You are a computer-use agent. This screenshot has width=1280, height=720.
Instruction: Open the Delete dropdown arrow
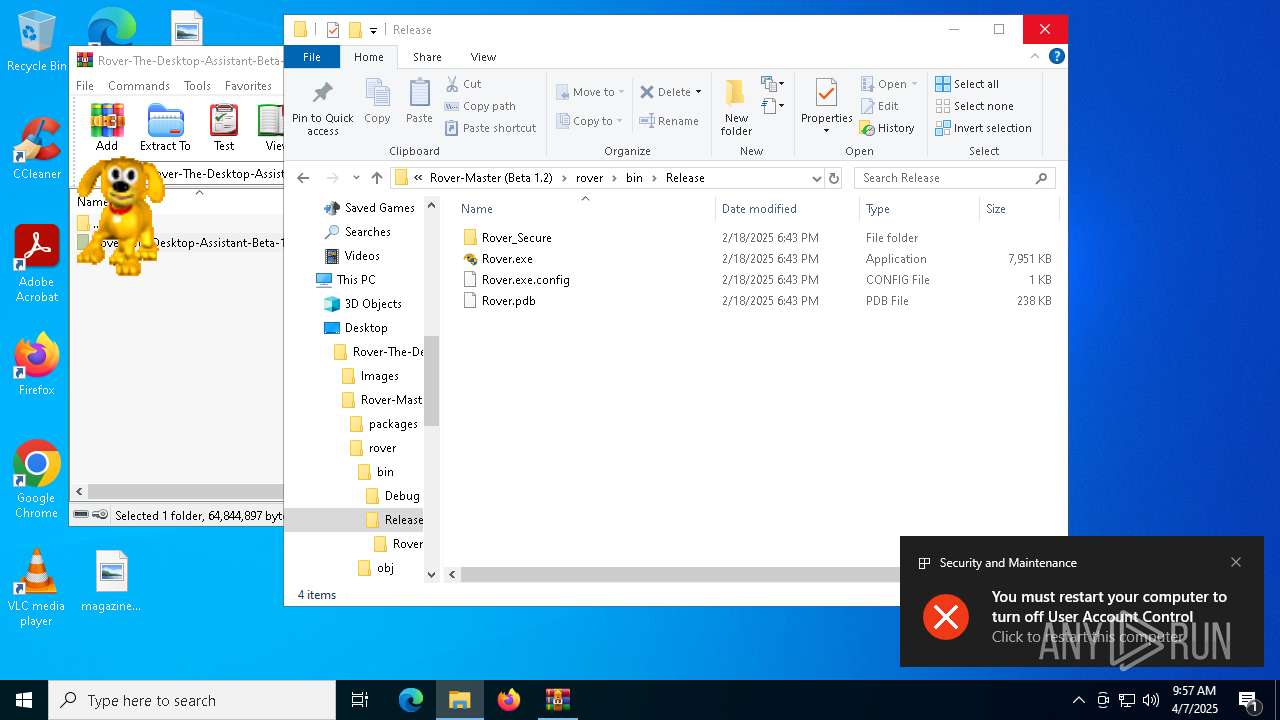click(698, 92)
